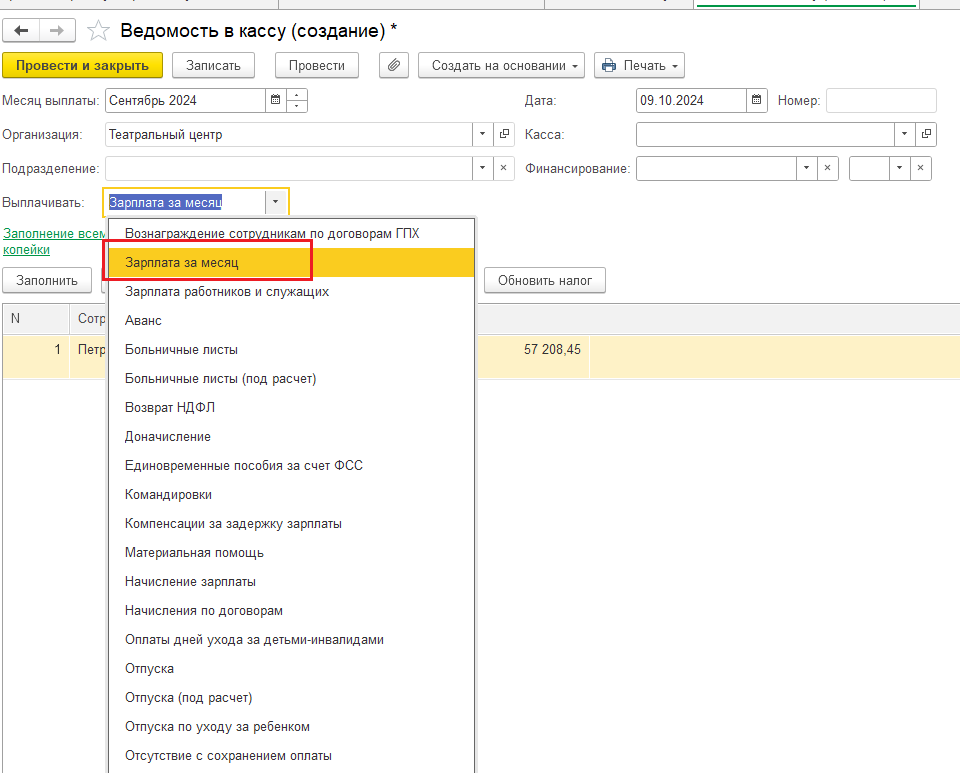Go back with the left arrow button
The height and width of the screenshot is (773, 960).
[21, 31]
